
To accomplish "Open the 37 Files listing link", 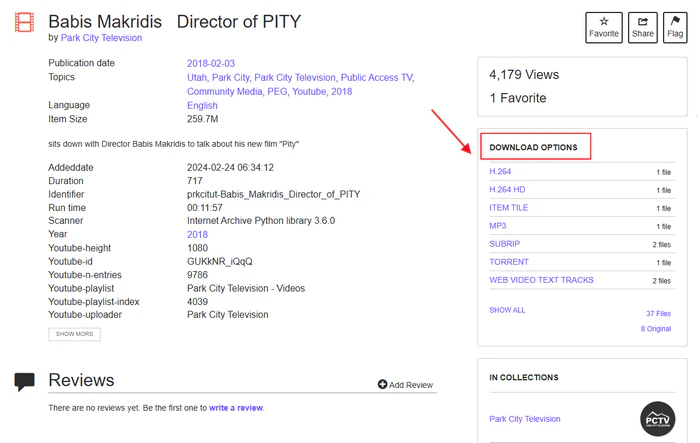I will 658,313.
